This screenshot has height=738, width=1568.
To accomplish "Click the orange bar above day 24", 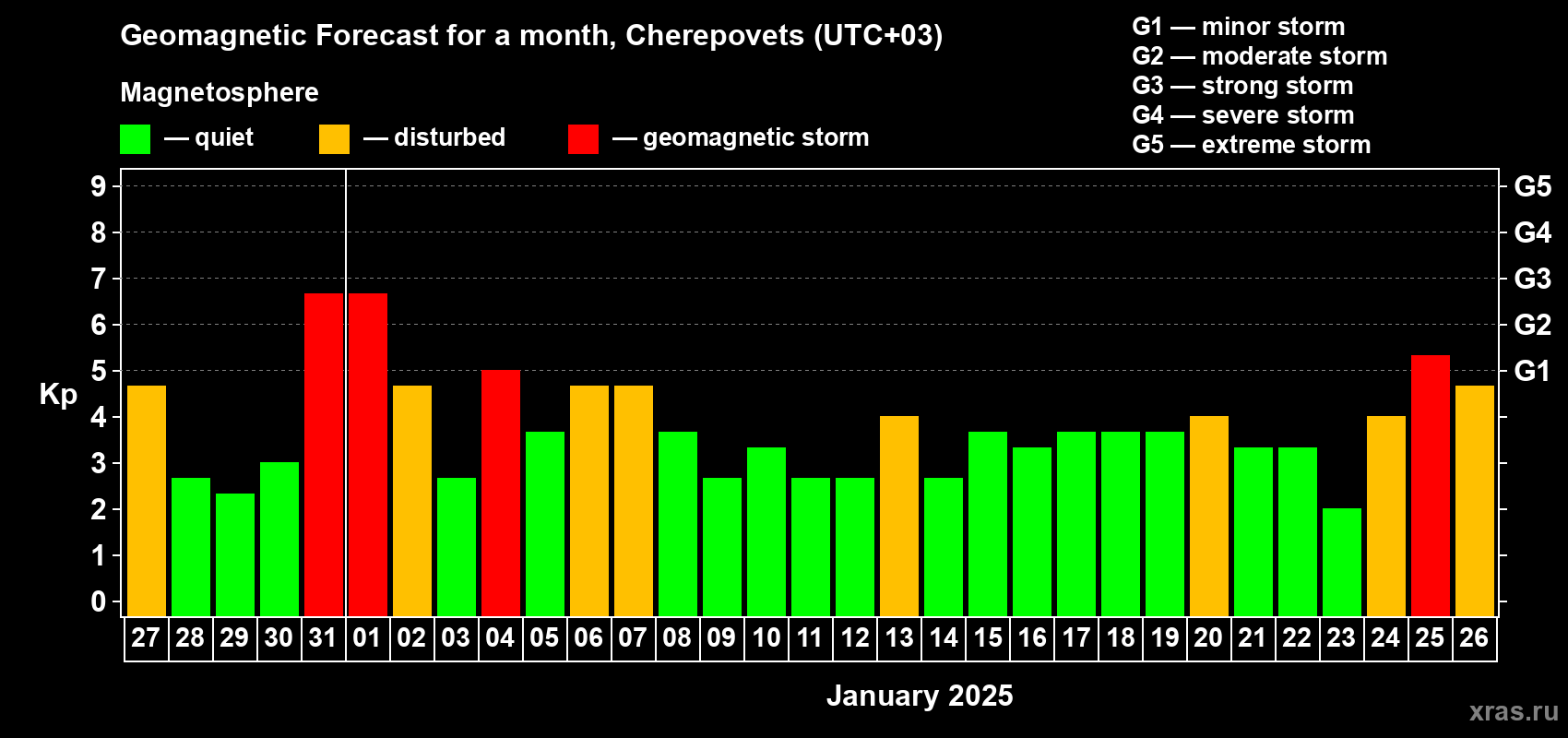I will [x=1386, y=517].
